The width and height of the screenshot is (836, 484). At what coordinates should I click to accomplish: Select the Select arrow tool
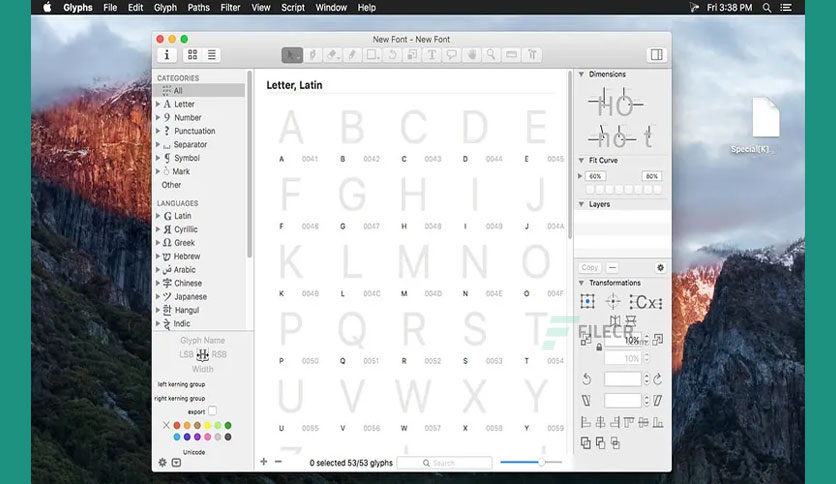(x=292, y=55)
